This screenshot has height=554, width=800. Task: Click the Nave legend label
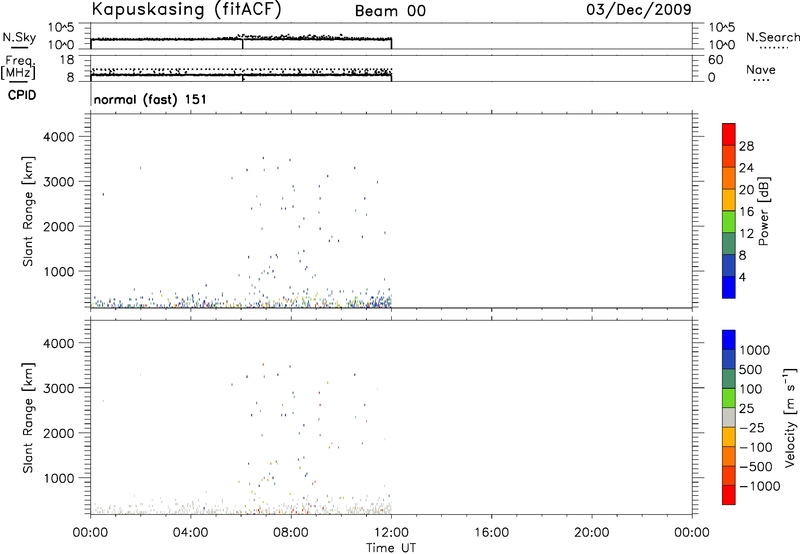(x=761, y=70)
